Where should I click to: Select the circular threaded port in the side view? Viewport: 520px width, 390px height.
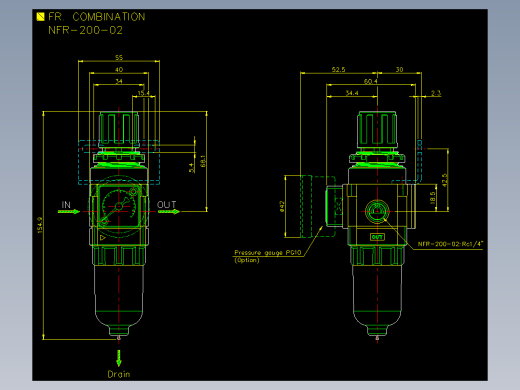coord(377,211)
